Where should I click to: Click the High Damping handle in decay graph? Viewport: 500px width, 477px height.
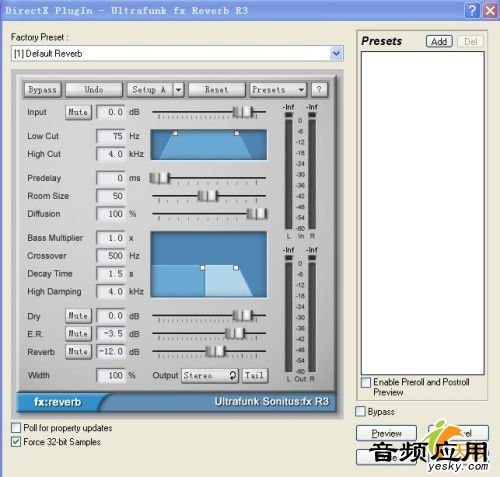coord(236,268)
